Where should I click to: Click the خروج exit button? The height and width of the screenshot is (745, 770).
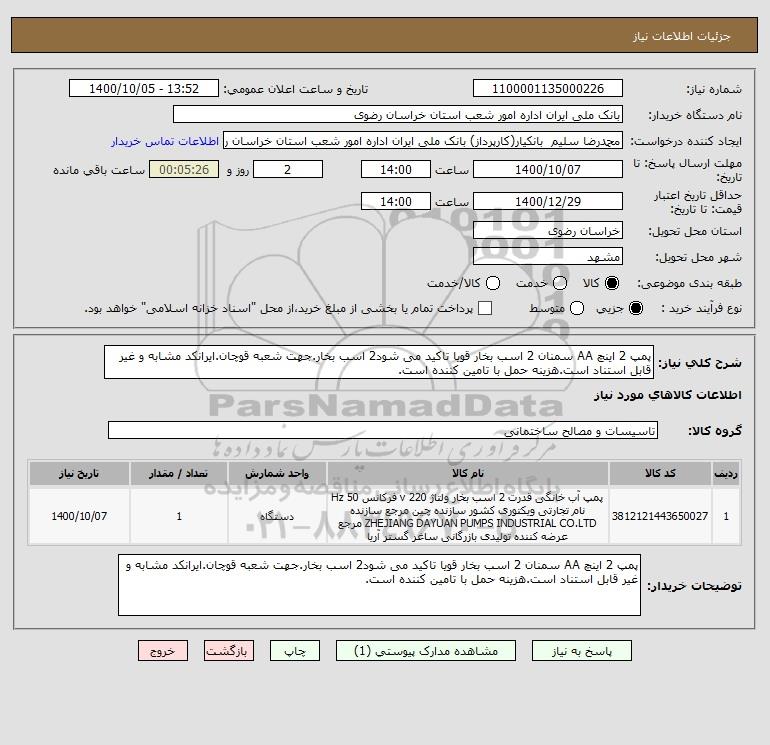coord(163,651)
